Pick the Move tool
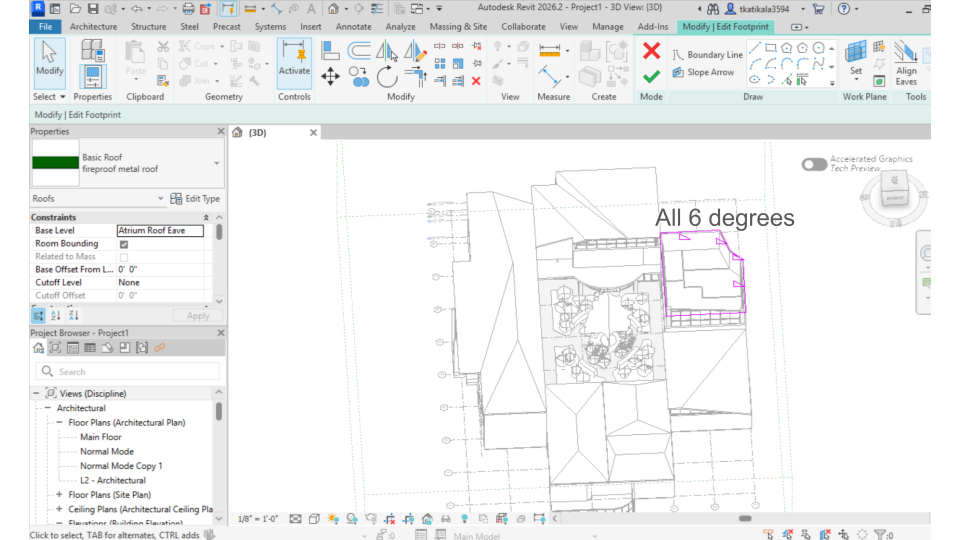 pyautogui.click(x=330, y=77)
